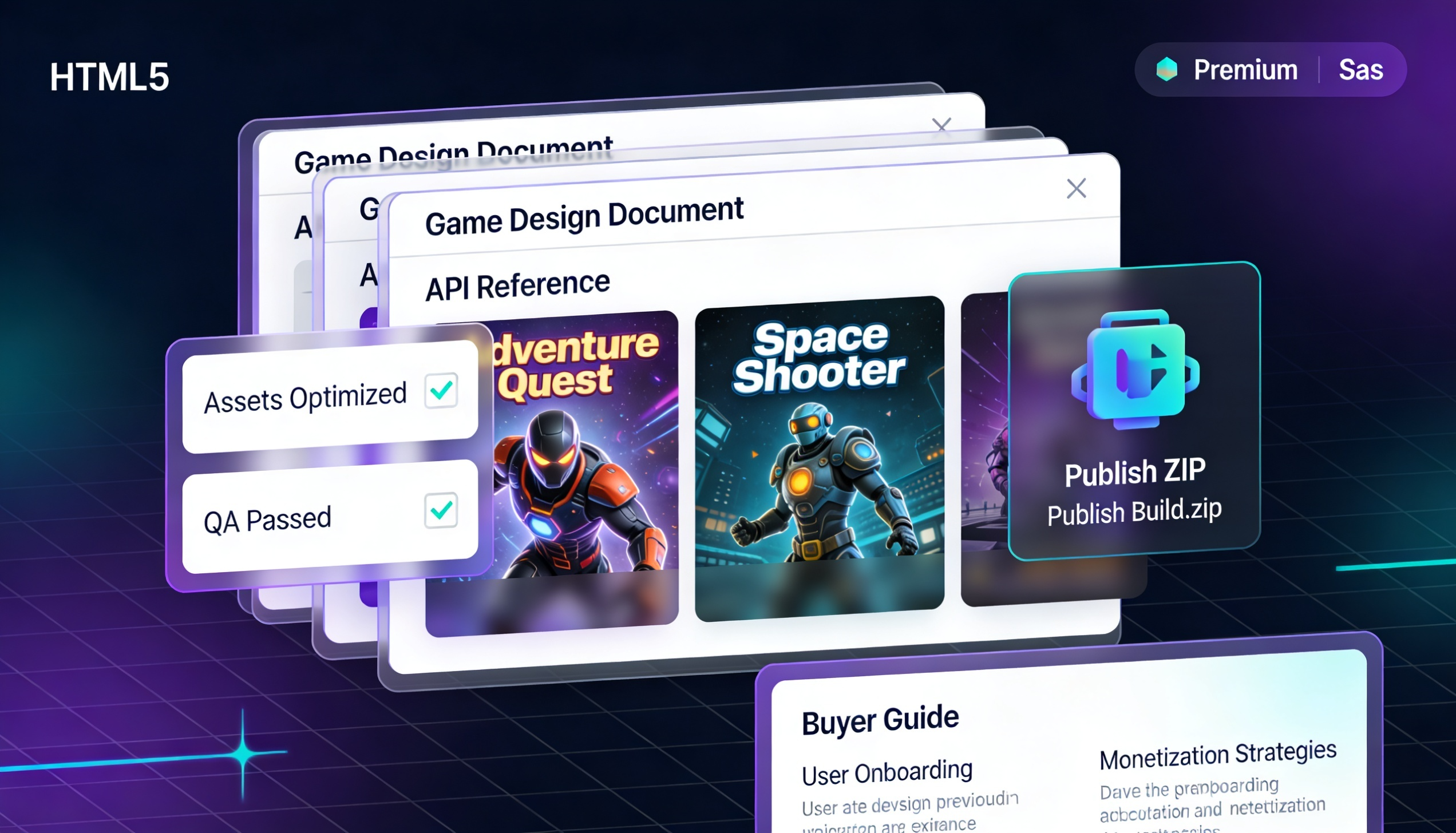Image resolution: width=1456 pixels, height=833 pixels.
Task: Click the Publish ZIP package icon
Action: click(1135, 370)
